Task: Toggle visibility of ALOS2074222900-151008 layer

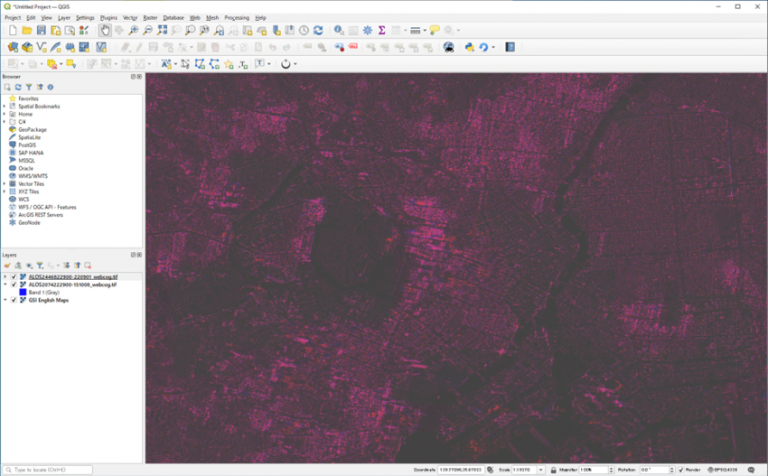Action: [14, 285]
